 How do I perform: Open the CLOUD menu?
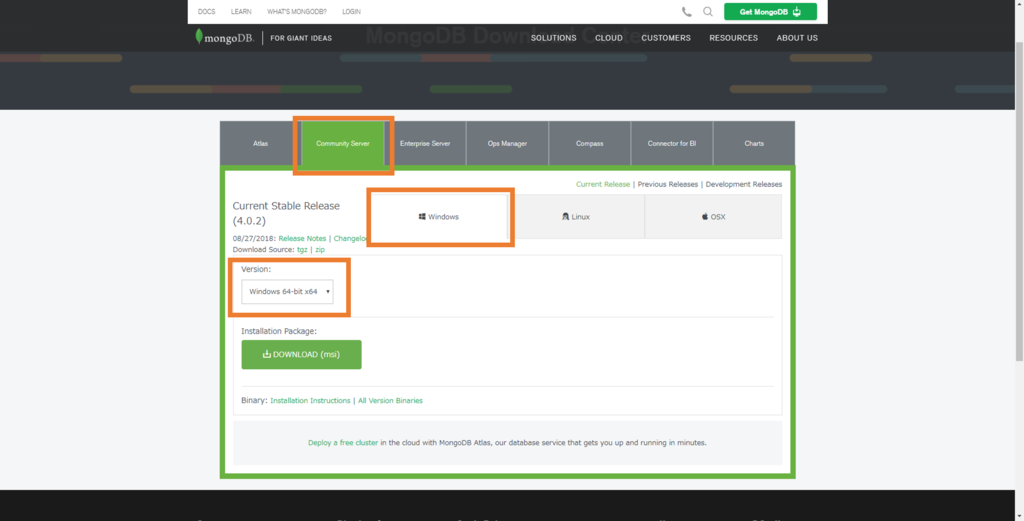[609, 38]
